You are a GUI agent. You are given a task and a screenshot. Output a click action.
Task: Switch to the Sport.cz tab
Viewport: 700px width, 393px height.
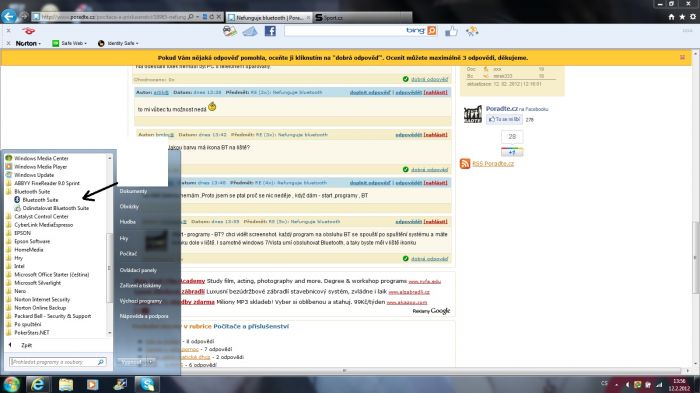[x=362, y=17]
